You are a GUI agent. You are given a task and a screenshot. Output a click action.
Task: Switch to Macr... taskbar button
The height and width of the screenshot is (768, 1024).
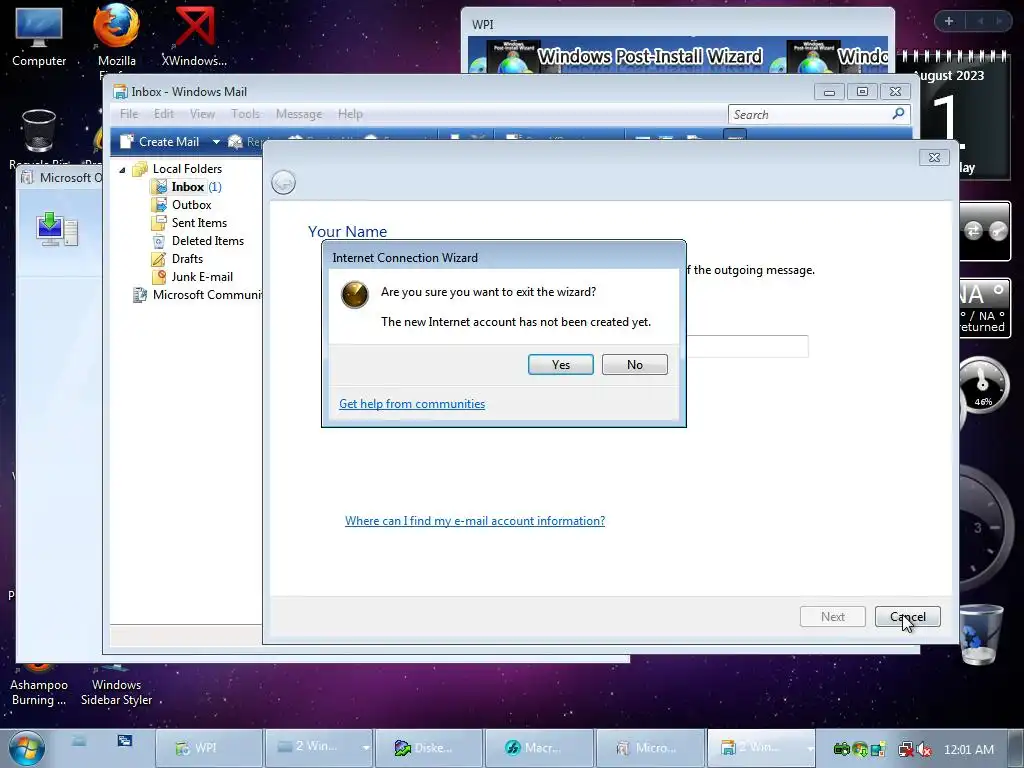[538, 748]
